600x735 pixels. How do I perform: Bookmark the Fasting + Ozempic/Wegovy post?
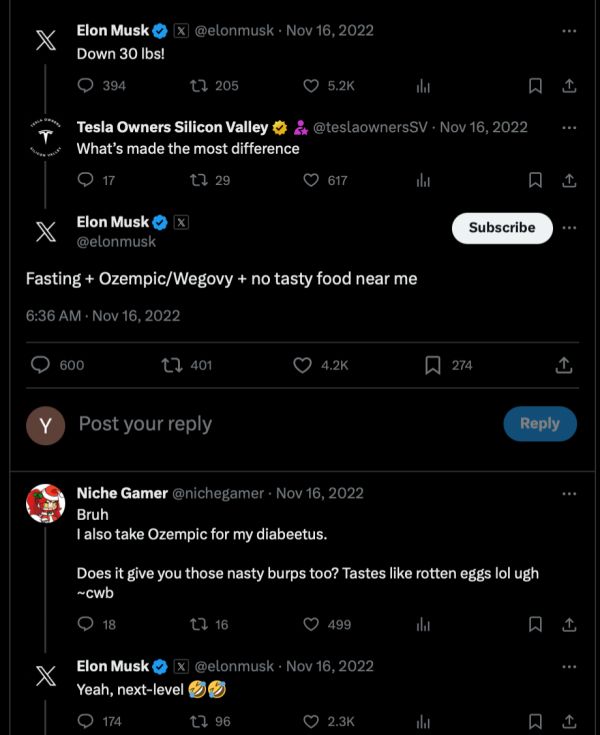433,365
